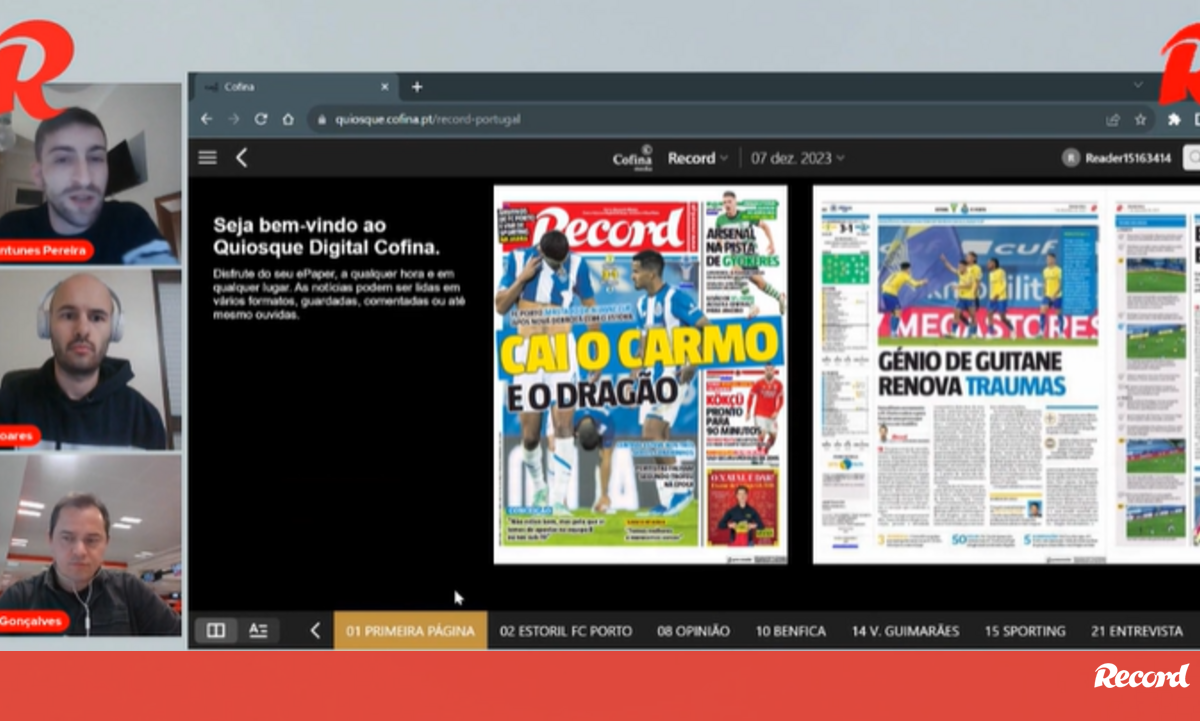Go to the 15 Sporting section
This screenshot has width=1200, height=721.
(1024, 631)
